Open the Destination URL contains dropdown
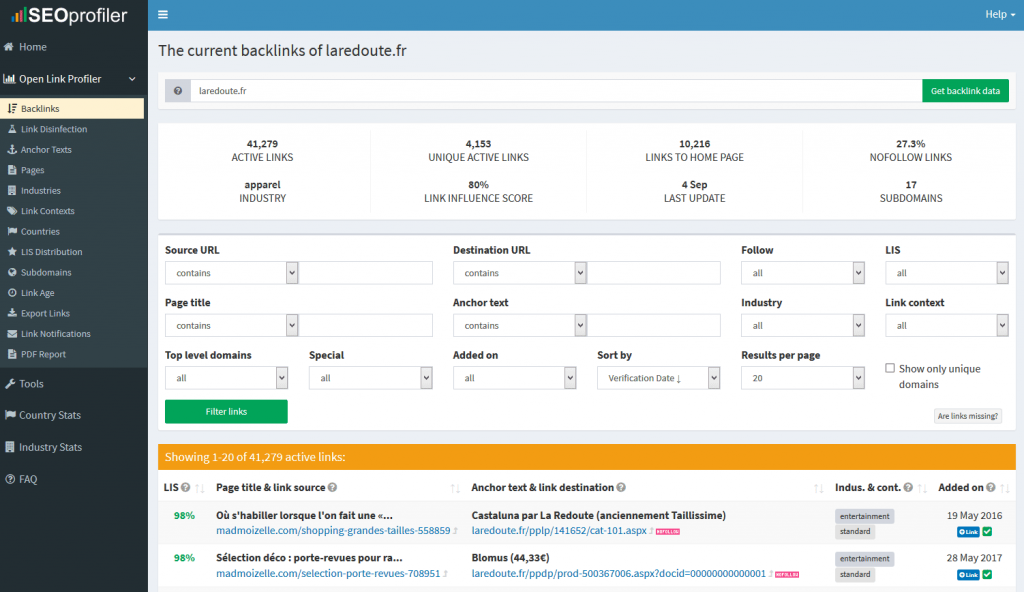 coord(520,273)
